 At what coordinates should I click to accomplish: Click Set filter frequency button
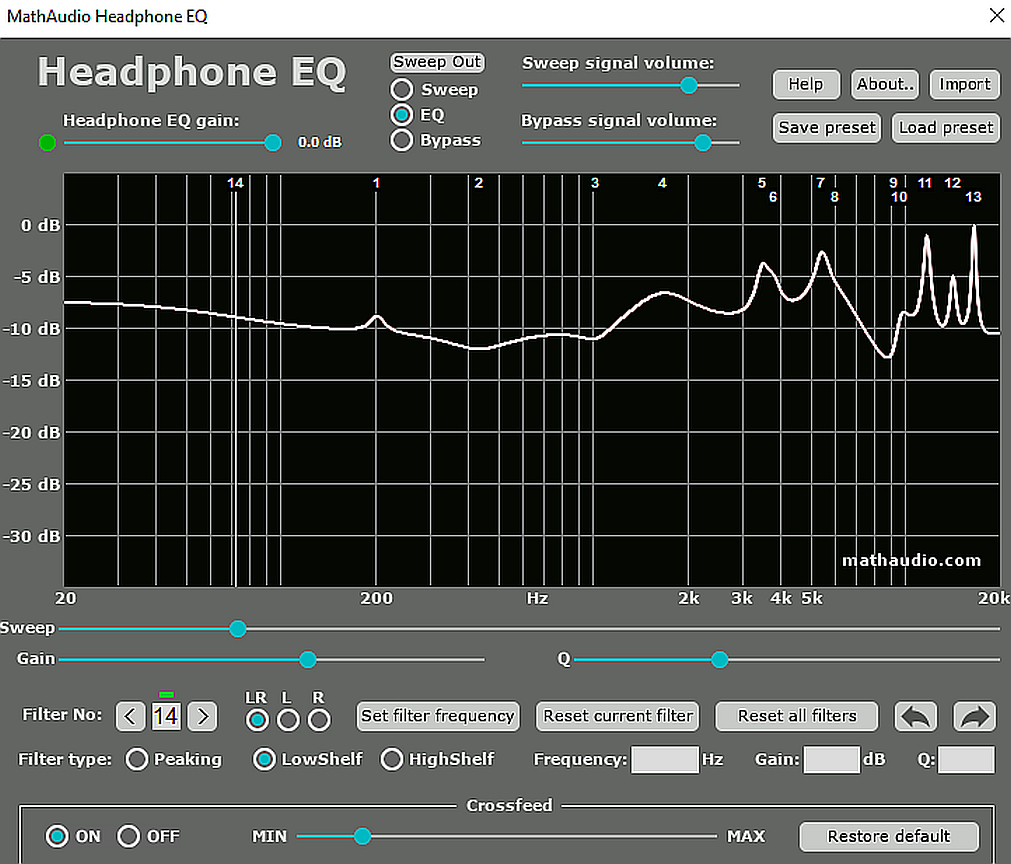point(438,716)
